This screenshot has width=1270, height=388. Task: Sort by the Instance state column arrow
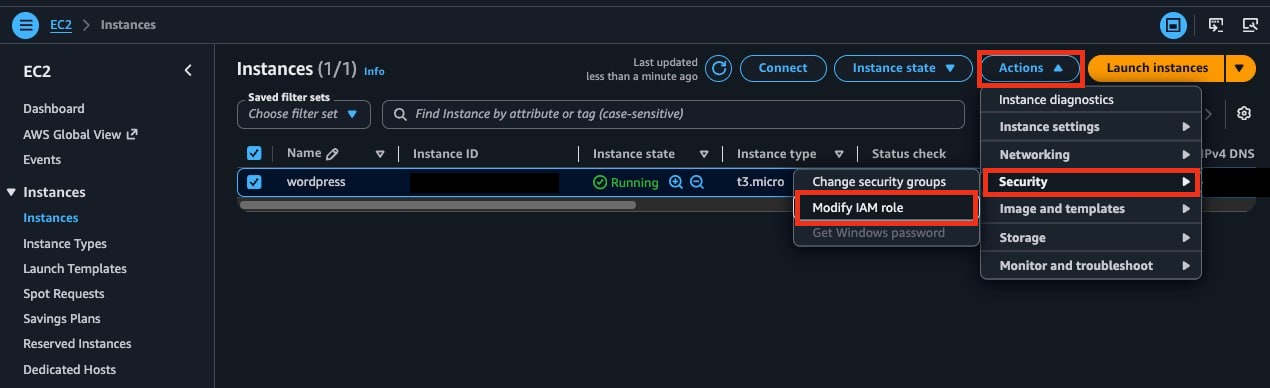(x=704, y=154)
